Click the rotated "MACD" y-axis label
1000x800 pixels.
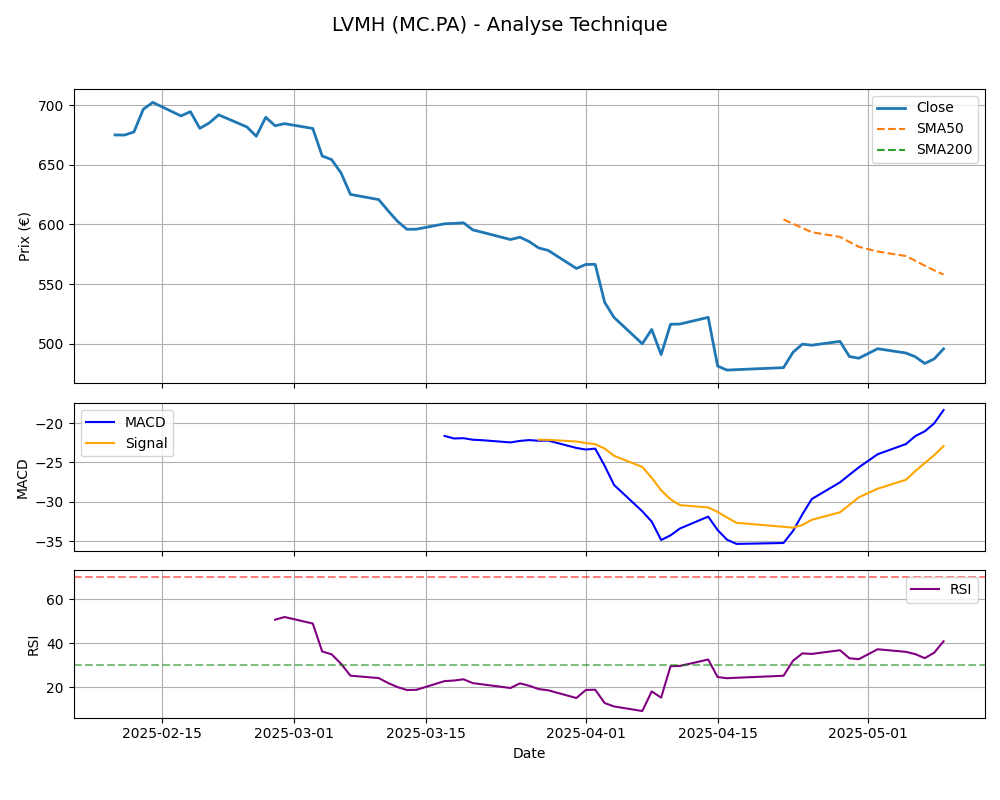[22, 478]
